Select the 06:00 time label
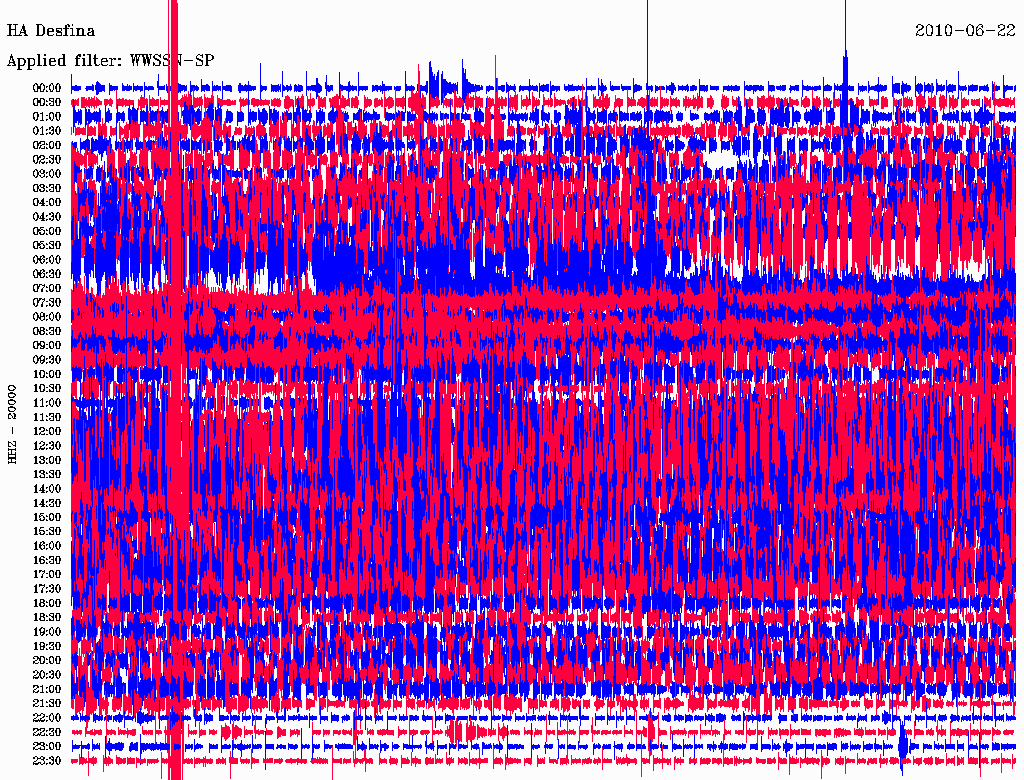Screen dimensions: 1024x780 pyautogui.click(x=47, y=259)
